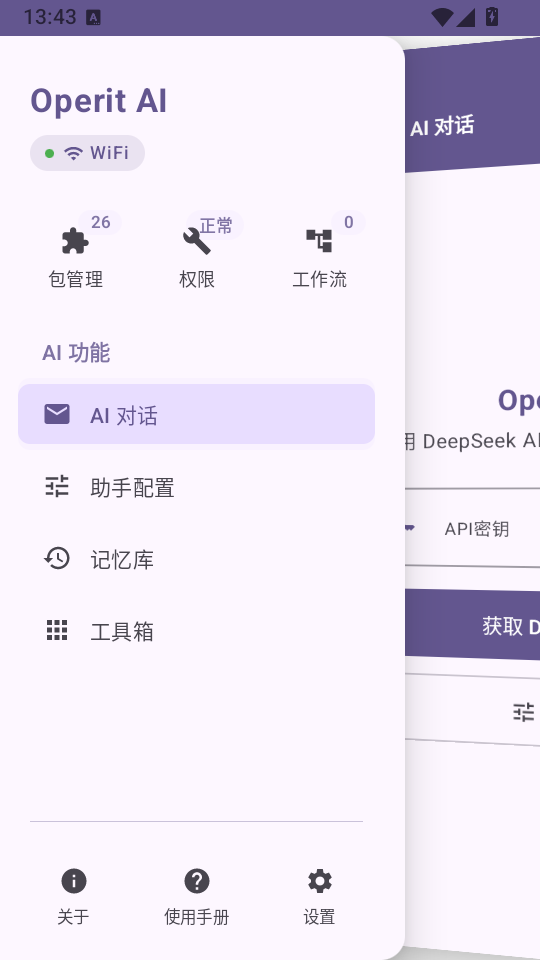Select 工具箱 drawer menu item

click(197, 630)
